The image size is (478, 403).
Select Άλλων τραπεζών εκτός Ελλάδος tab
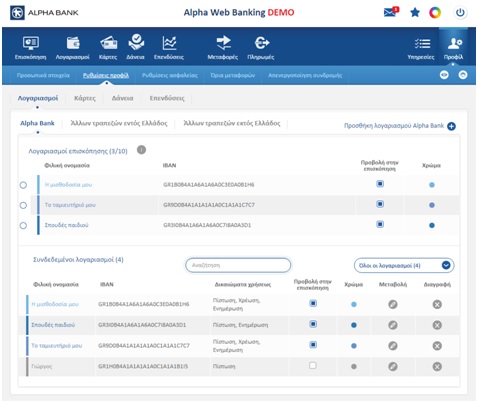pos(232,123)
